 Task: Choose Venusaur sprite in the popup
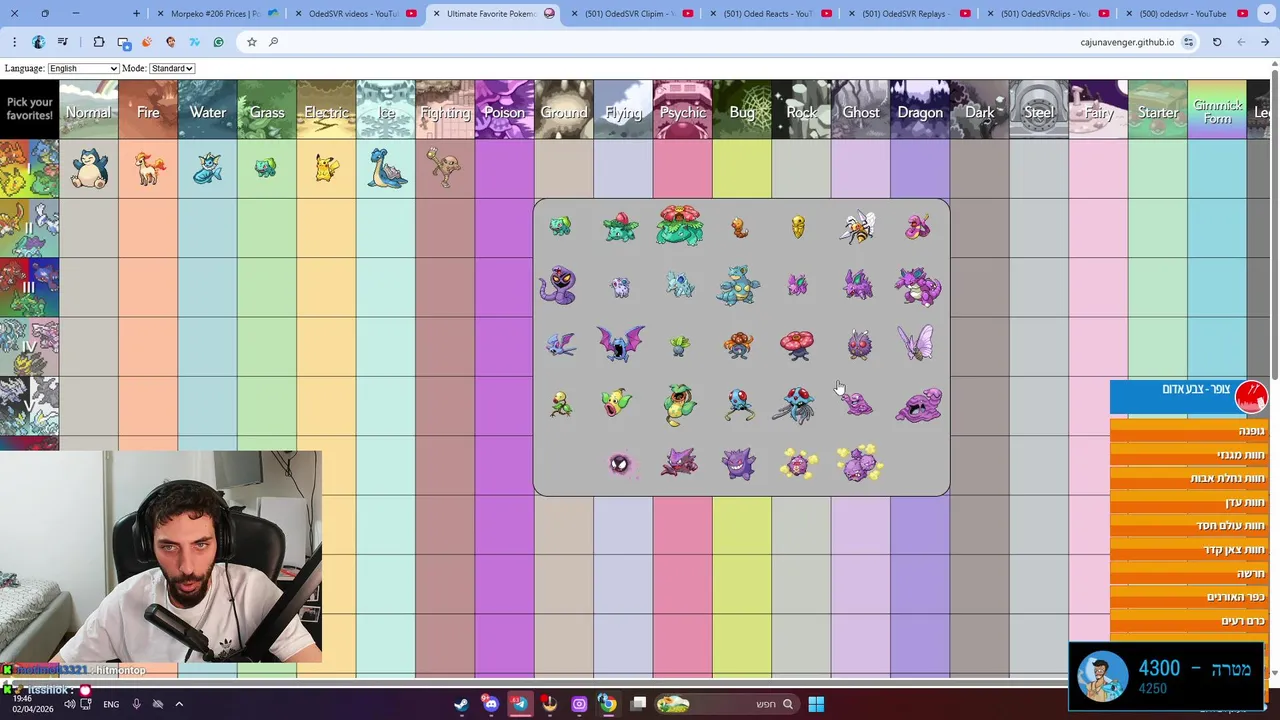tap(679, 225)
